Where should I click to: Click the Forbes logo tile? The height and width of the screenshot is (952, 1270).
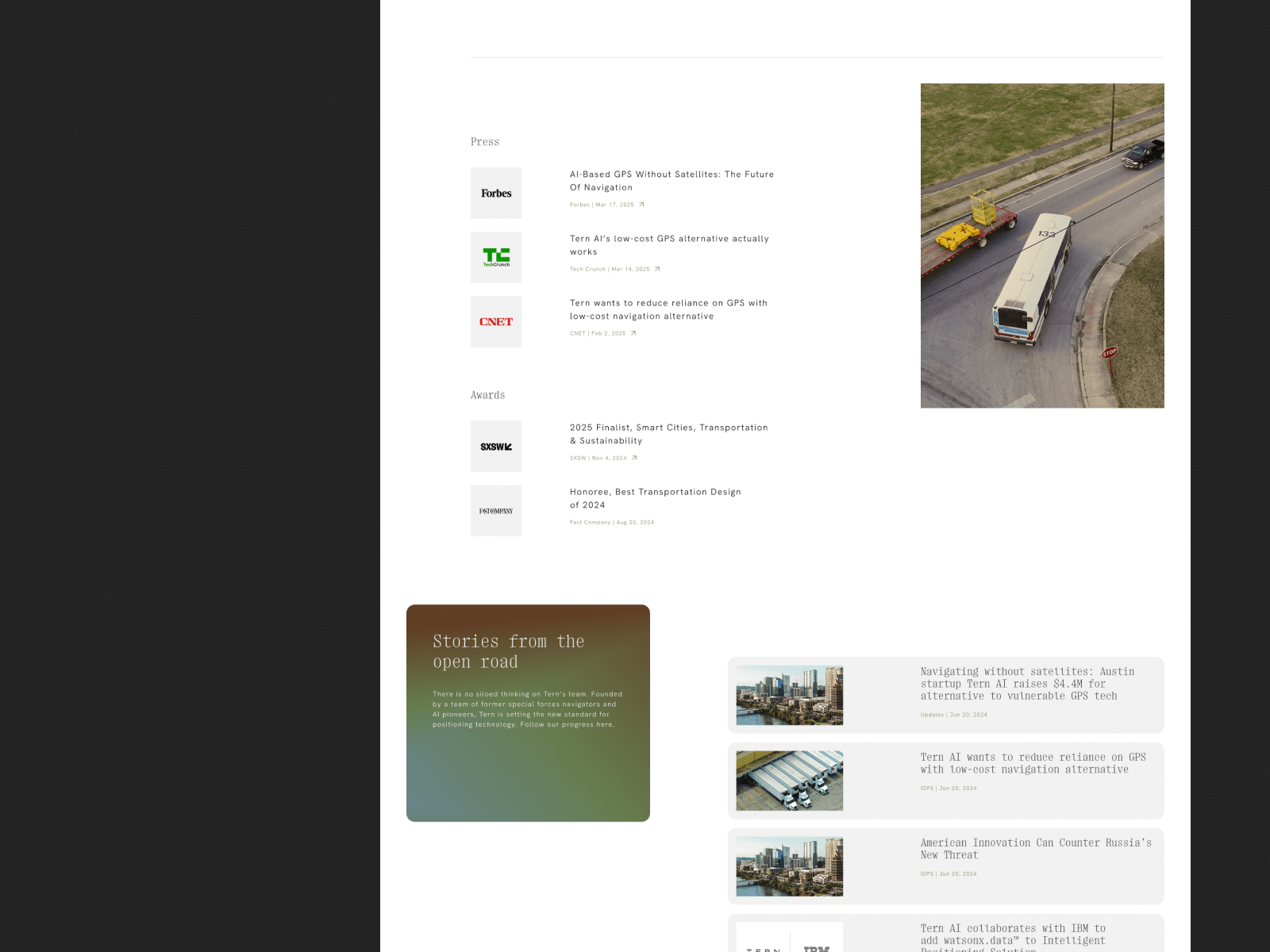point(496,193)
